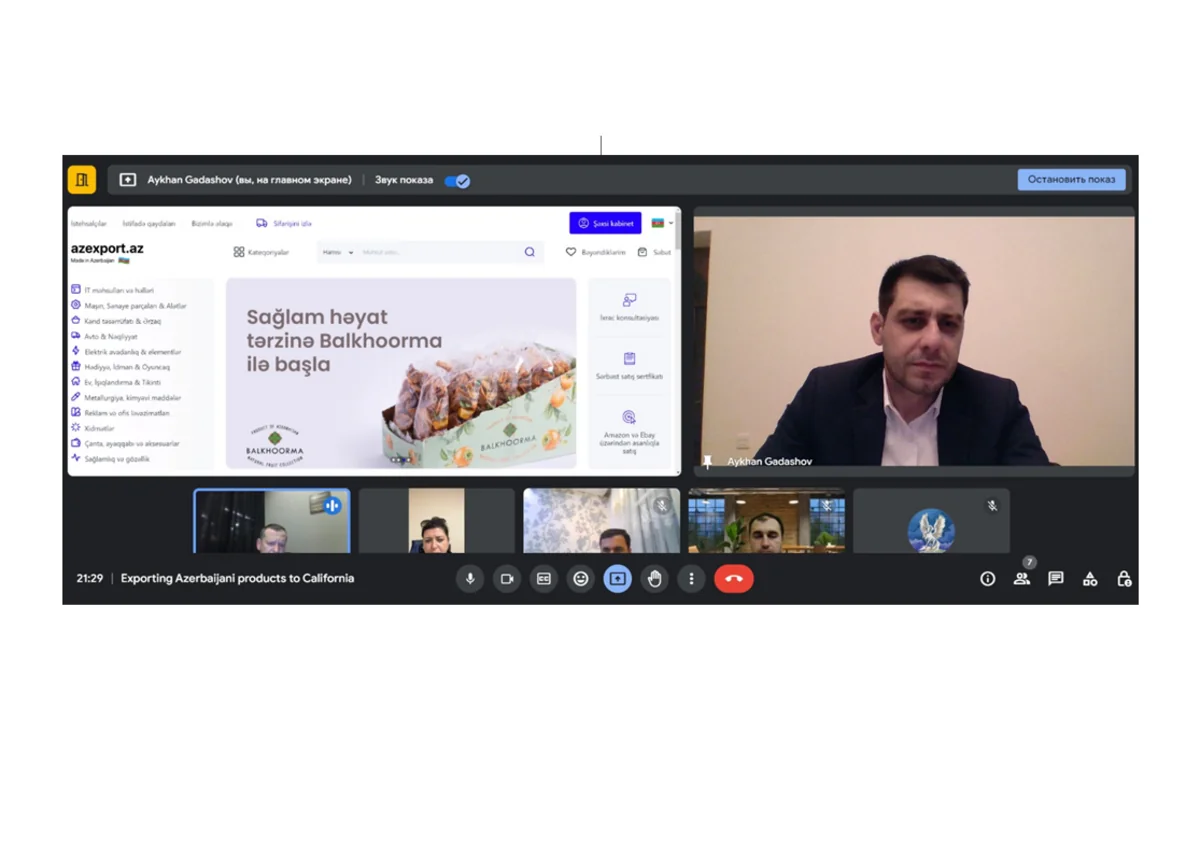This screenshot has width=1200, height=848.
Task: Open Amazon və Ebay satış card
Action: pos(629,431)
